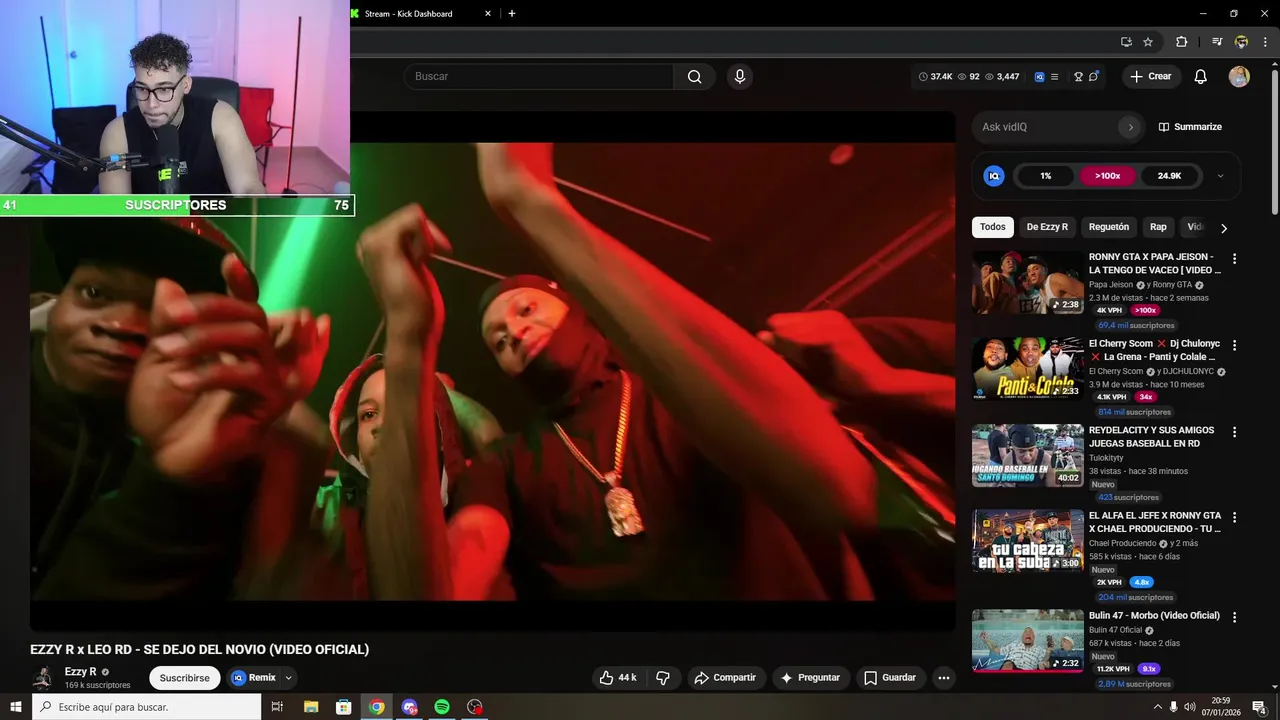
Task: Open the vidIQ chat bubble icon
Action: (1094, 77)
